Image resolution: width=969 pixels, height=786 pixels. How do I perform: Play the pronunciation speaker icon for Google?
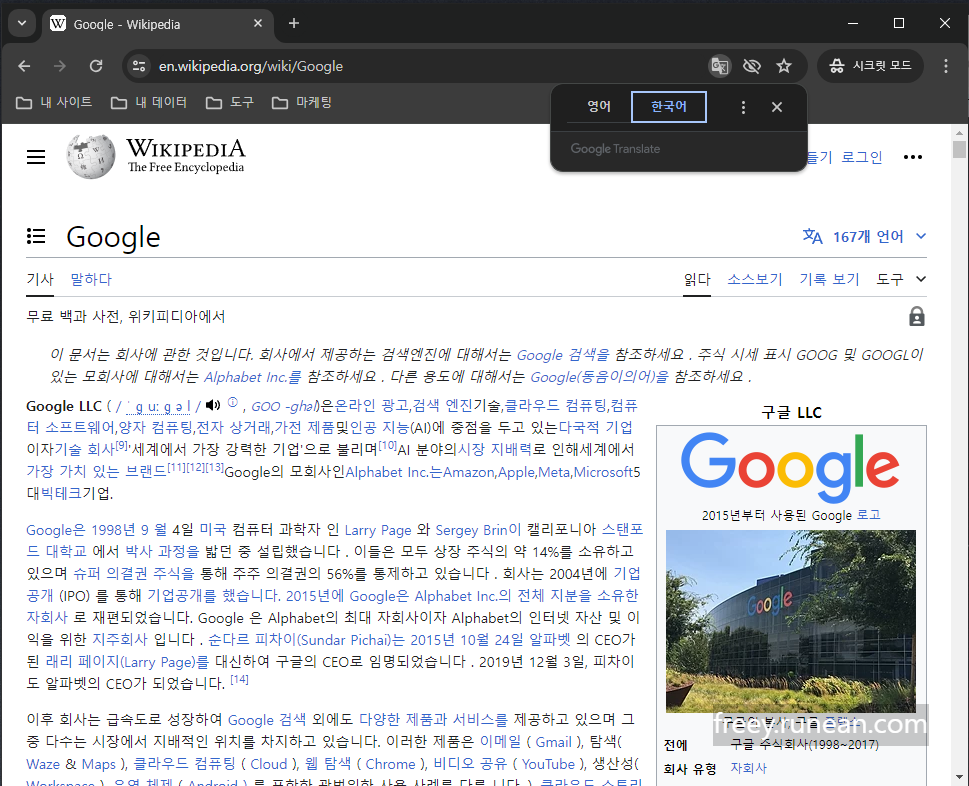[x=210, y=405]
